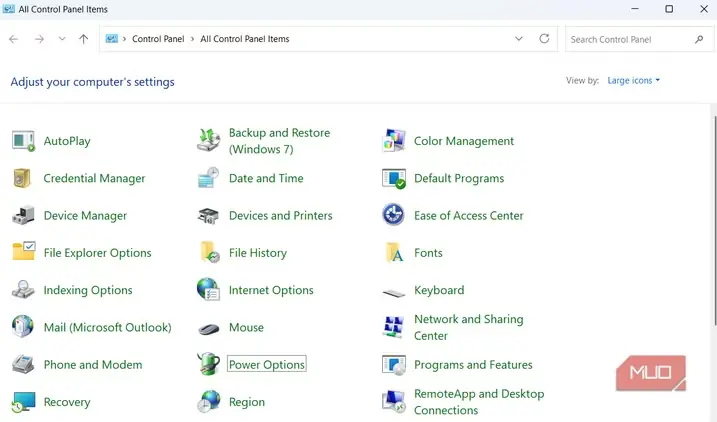Refresh the Control Panel view

[544, 38]
